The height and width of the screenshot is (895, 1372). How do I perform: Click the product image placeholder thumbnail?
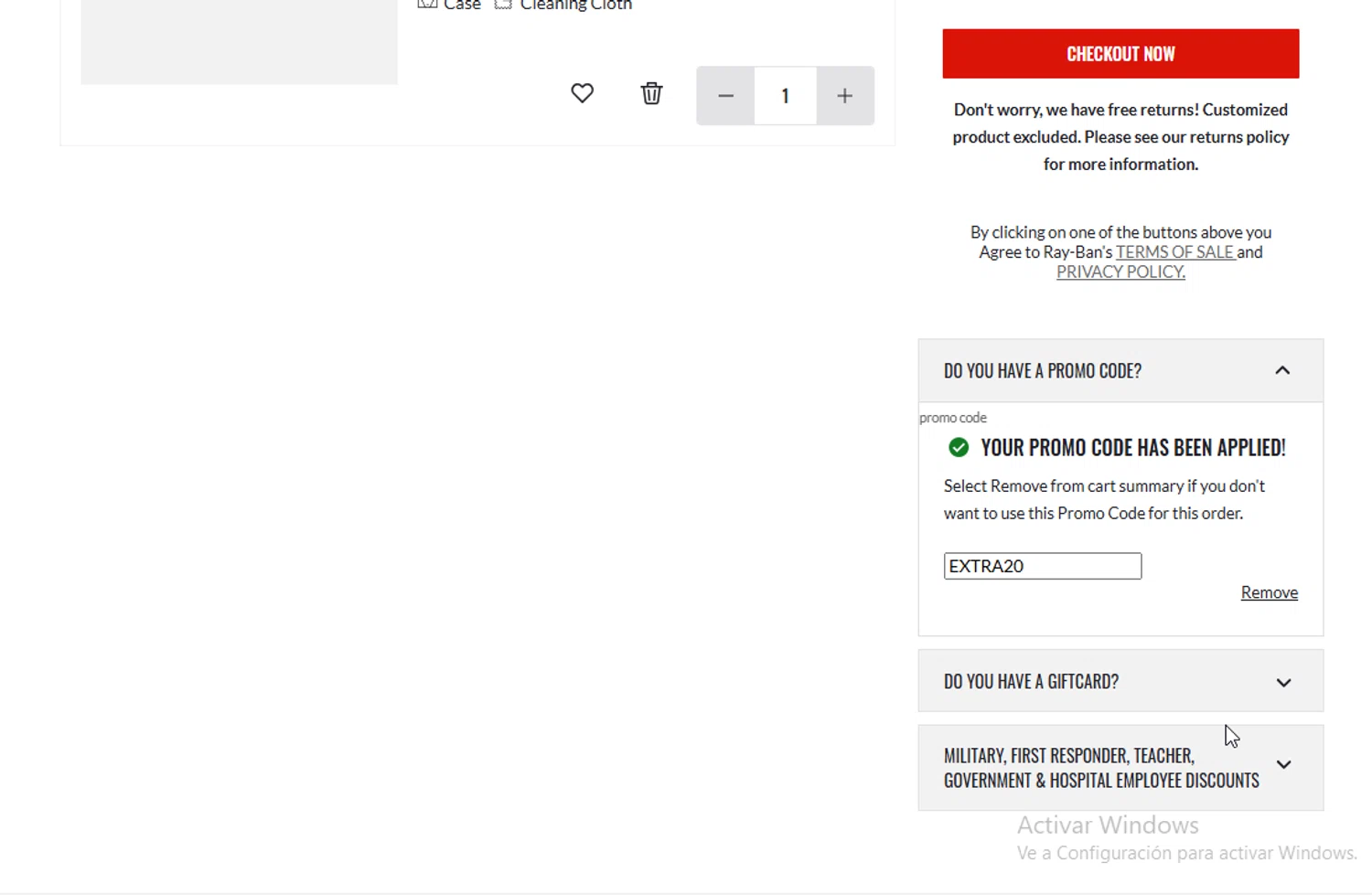[x=240, y=42]
